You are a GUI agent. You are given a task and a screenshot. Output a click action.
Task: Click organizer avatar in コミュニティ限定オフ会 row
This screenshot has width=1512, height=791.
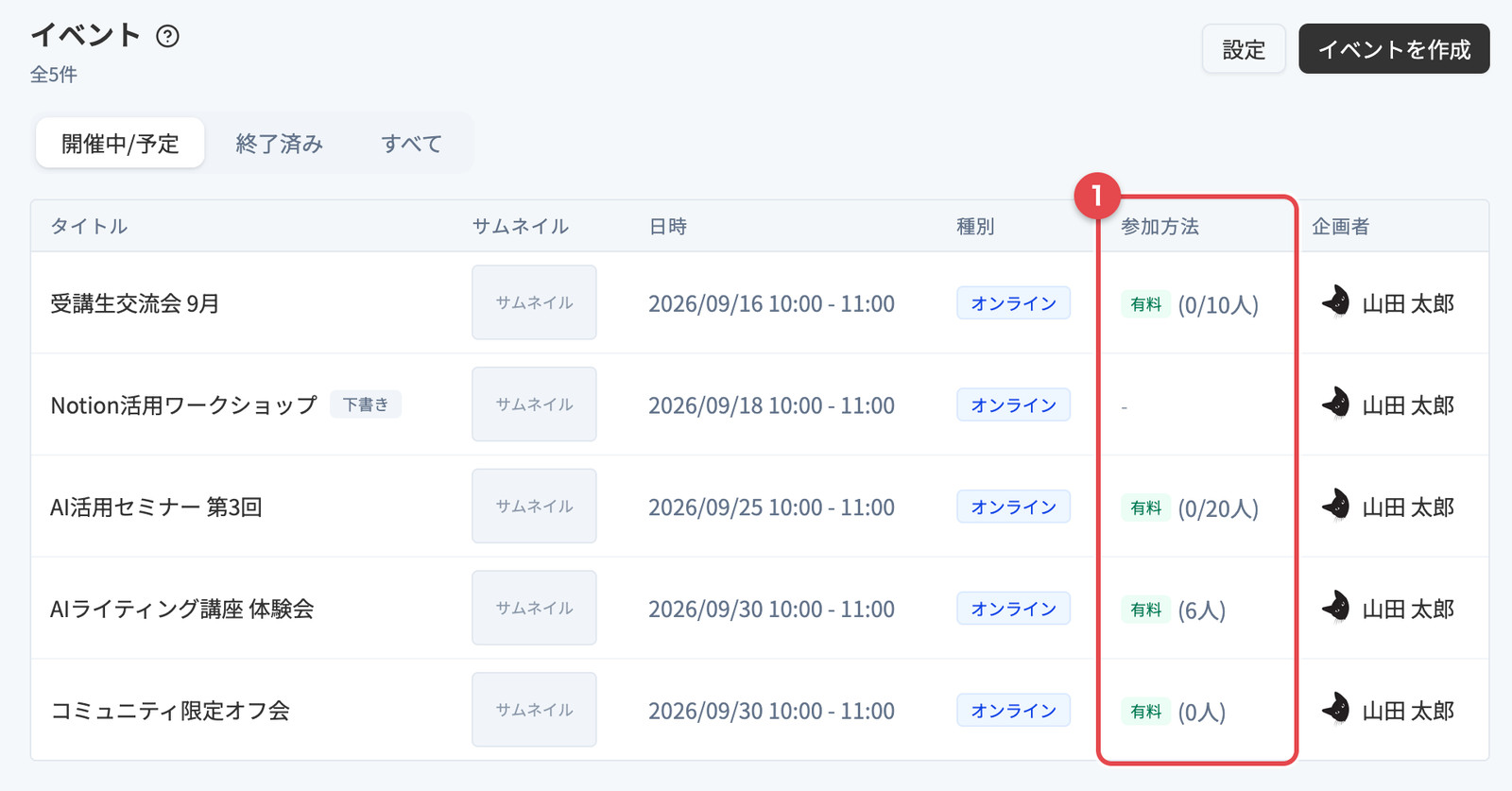click(x=1336, y=710)
